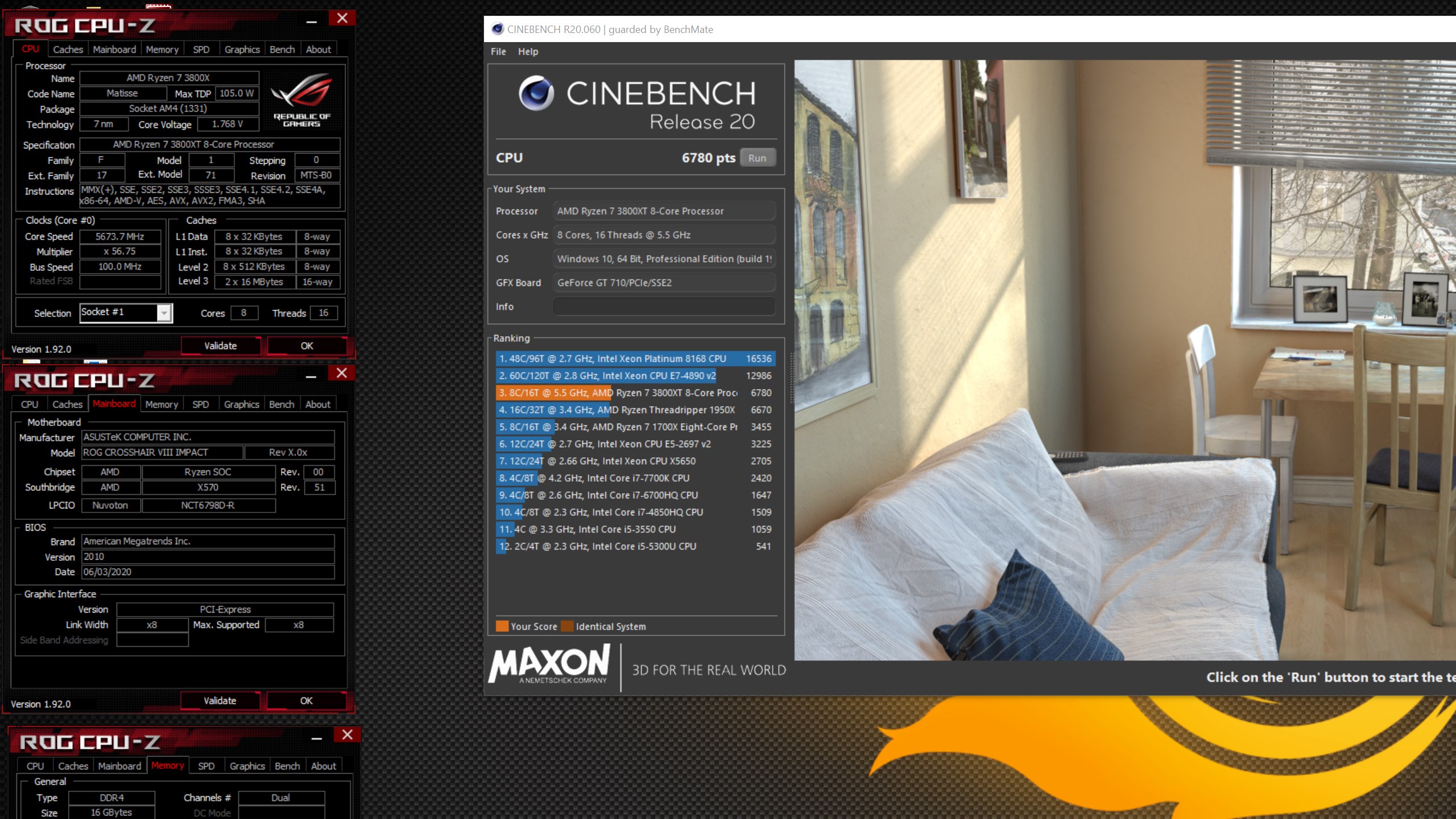Select ranking row Xeon CPU X5650
Viewport: 1456px width, 819px height.
tap(635, 461)
